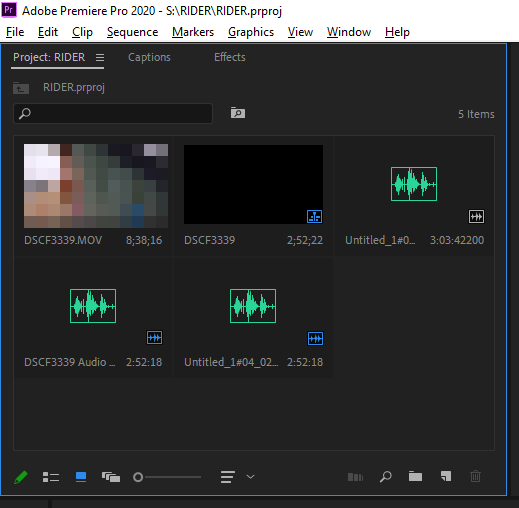The height and width of the screenshot is (508, 519).
Task: Click the New Bin folder icon
Action: tap(415, 477)
